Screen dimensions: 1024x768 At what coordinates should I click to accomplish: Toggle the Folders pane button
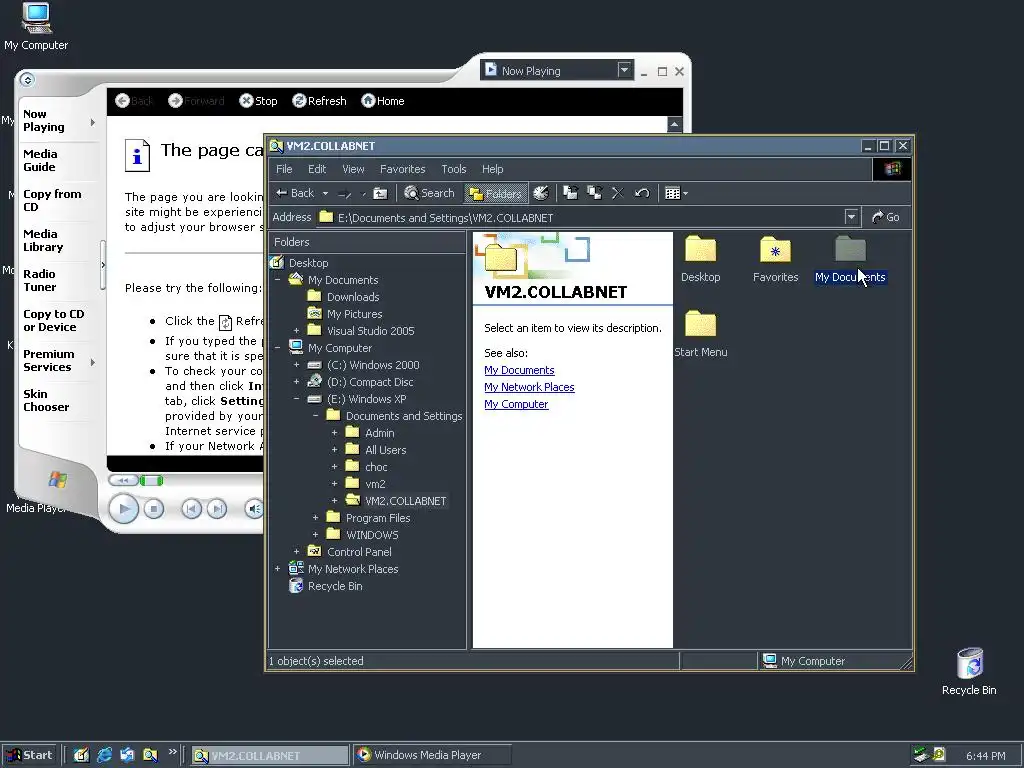496,193
